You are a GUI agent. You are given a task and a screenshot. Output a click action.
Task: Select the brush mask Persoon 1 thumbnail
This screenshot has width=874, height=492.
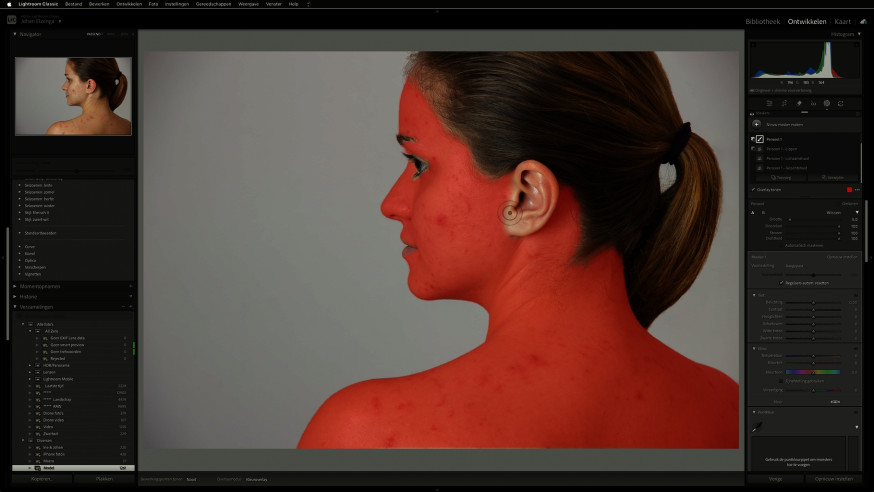coord(760,139)
